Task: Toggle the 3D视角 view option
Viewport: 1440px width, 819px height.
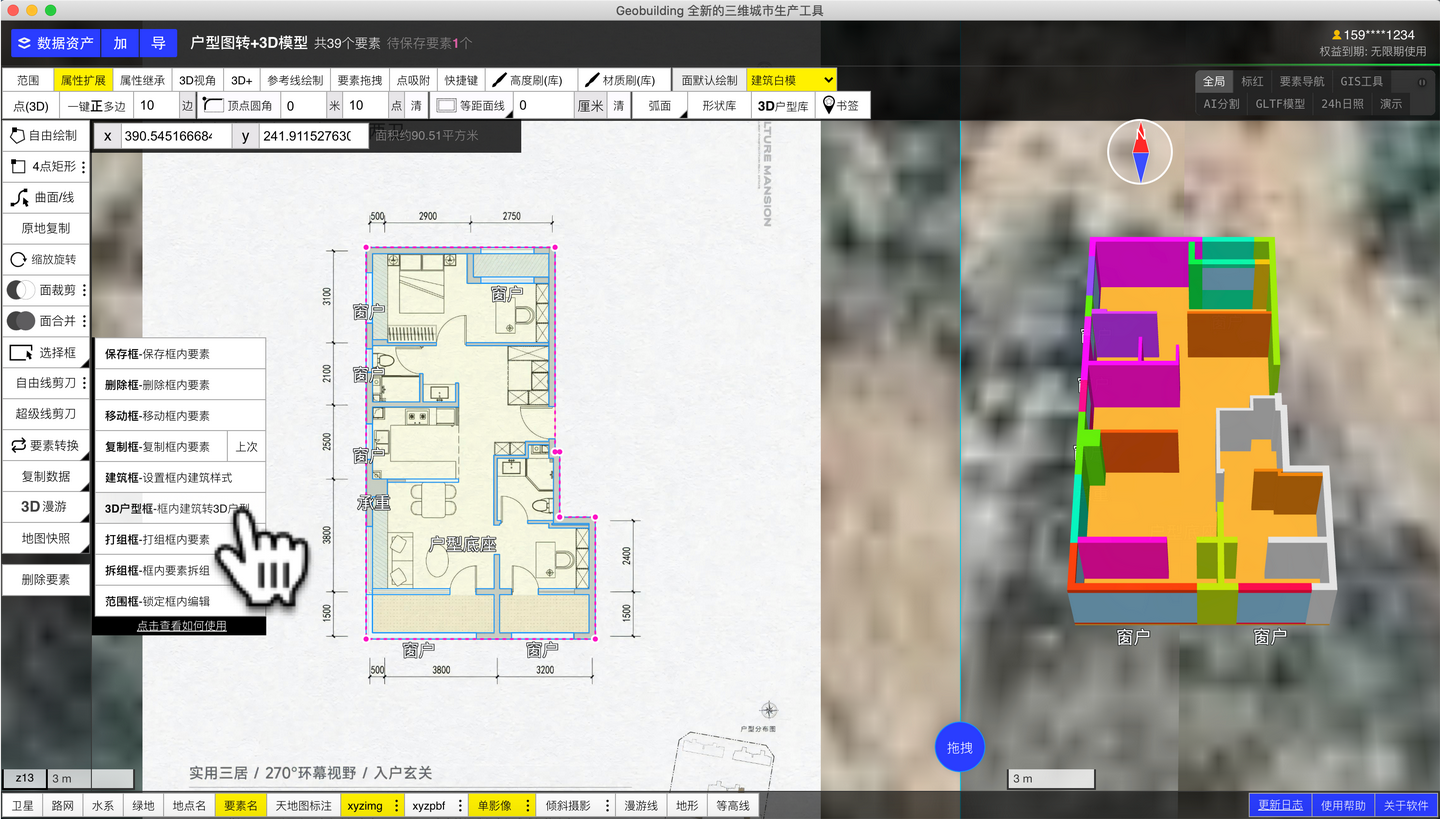Action: [197, 80]
